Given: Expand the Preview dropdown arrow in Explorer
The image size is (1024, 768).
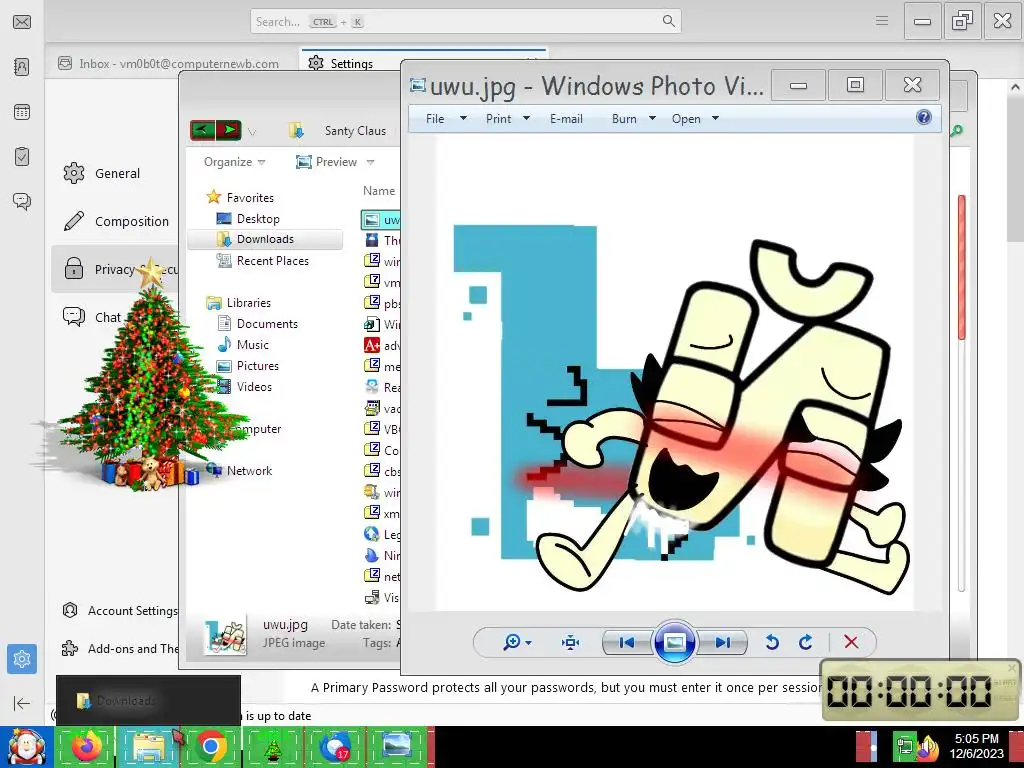Looking at the screenshot, I should 370,162.
